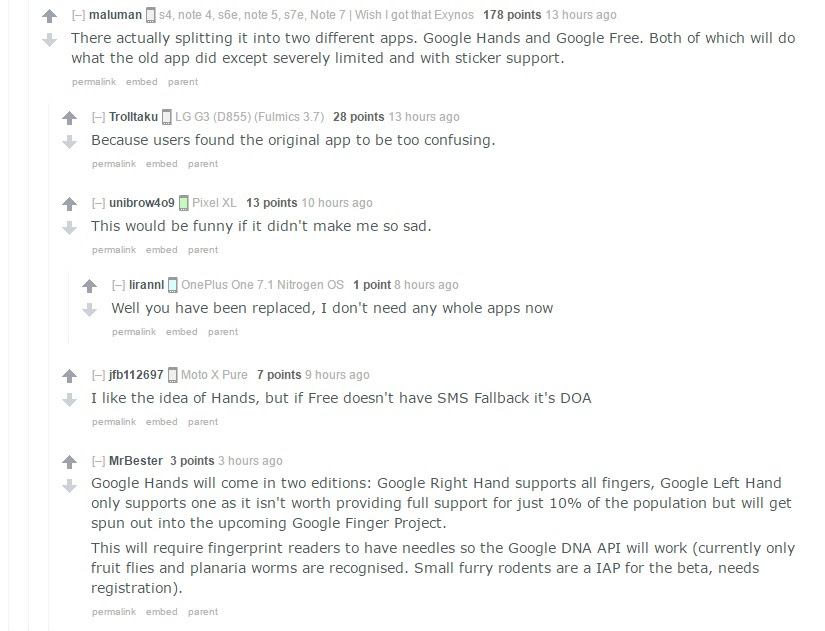Open permalink of maluman's comment
The width and height of the screenshot is (825, 631).
(94, 82)
